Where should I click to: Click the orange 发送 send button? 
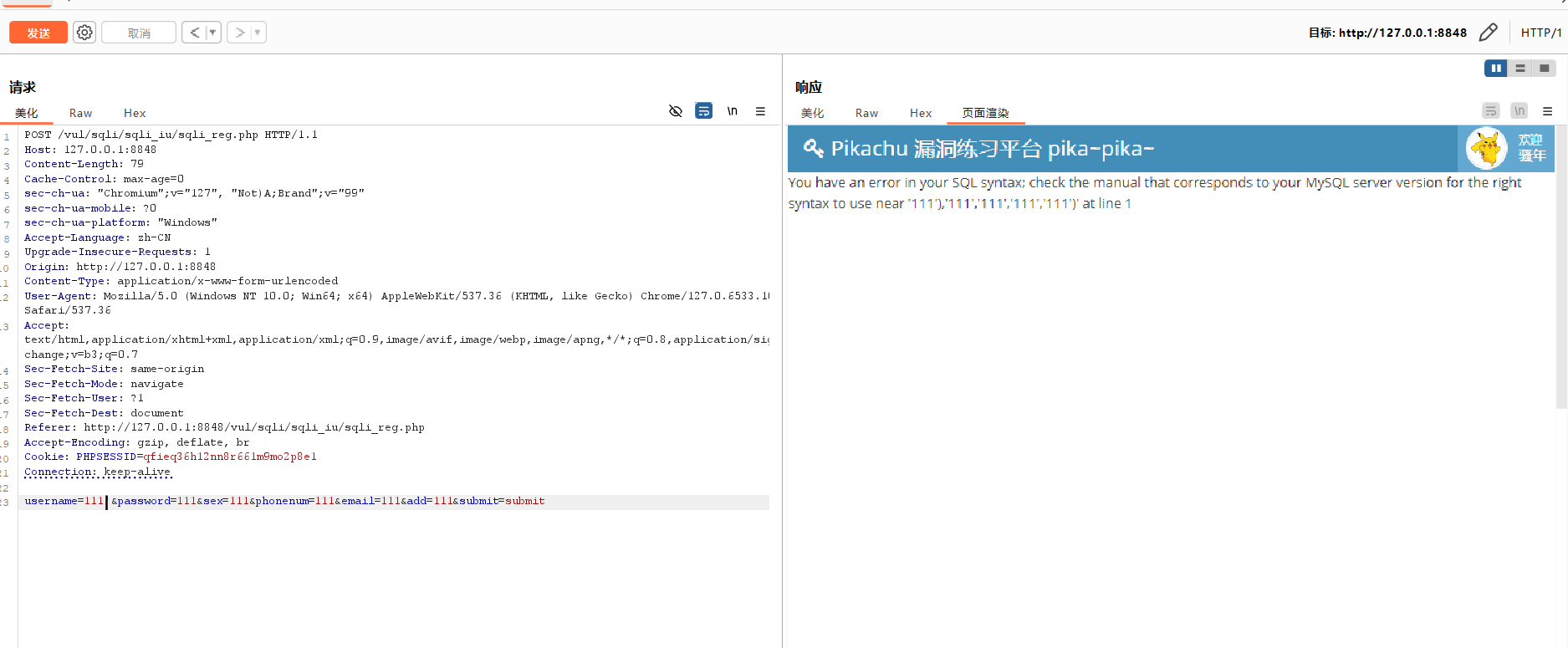click(38, 33)
